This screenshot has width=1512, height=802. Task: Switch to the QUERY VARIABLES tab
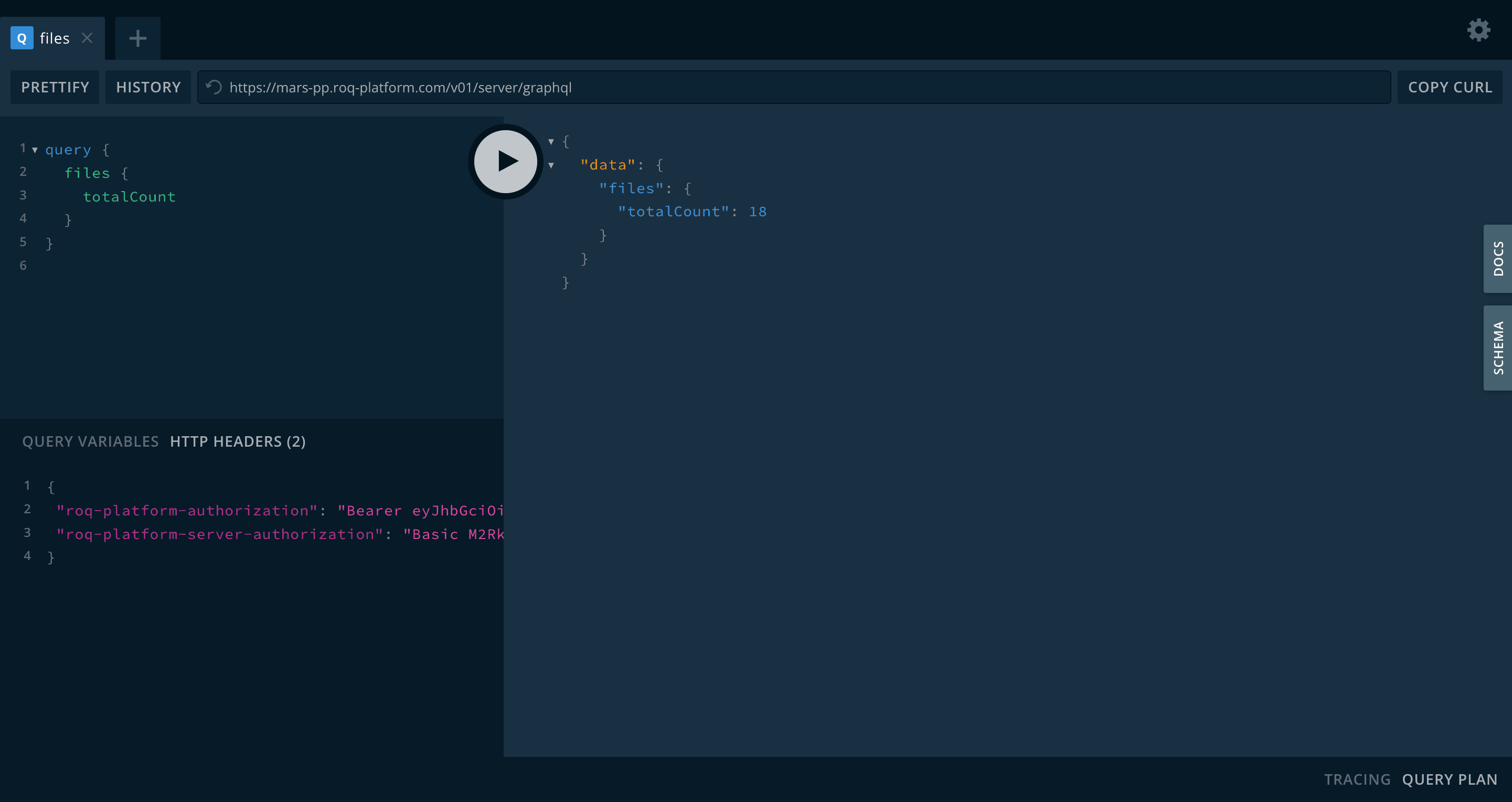[90, 441]
